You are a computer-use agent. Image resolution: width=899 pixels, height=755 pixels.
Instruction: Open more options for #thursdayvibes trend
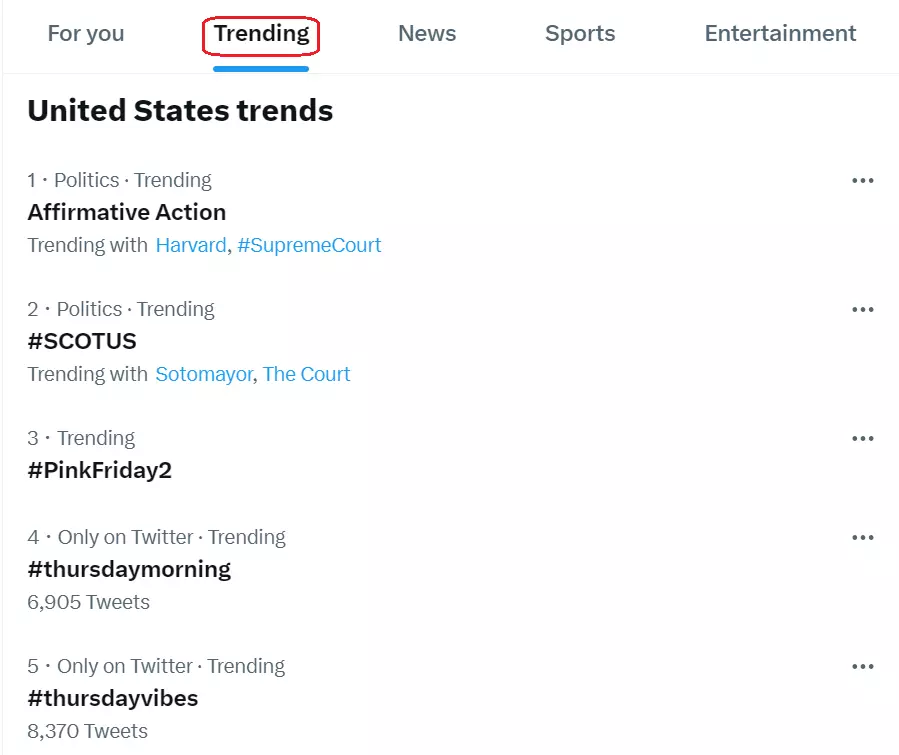pyautogui.click(x=862, y=667)
